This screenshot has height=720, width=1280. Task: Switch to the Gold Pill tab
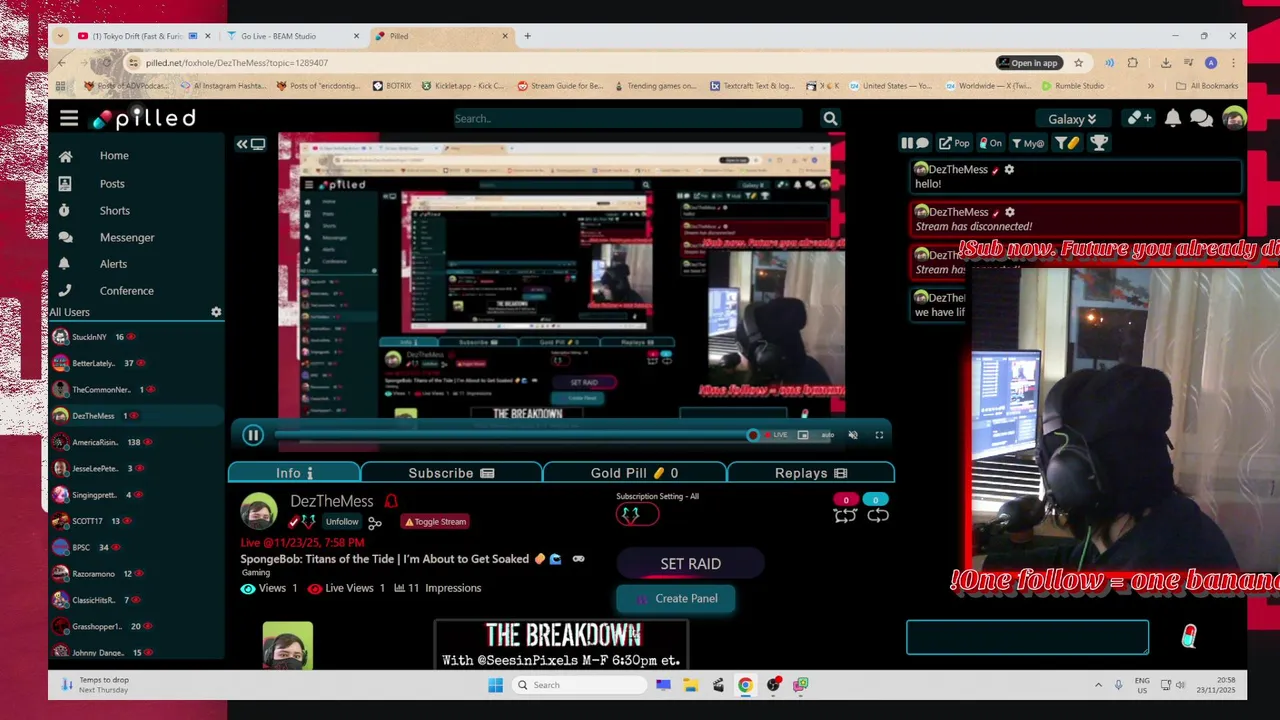pos(634,473)
